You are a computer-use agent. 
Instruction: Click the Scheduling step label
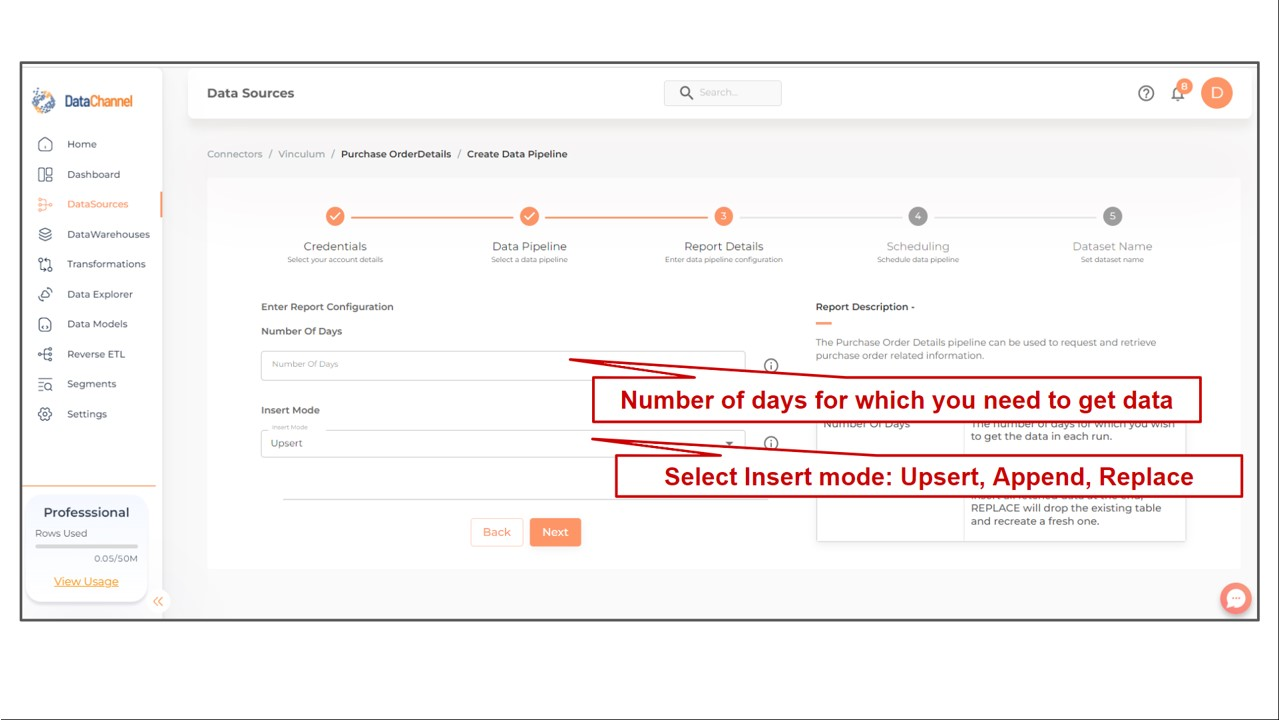coord(917,246)
